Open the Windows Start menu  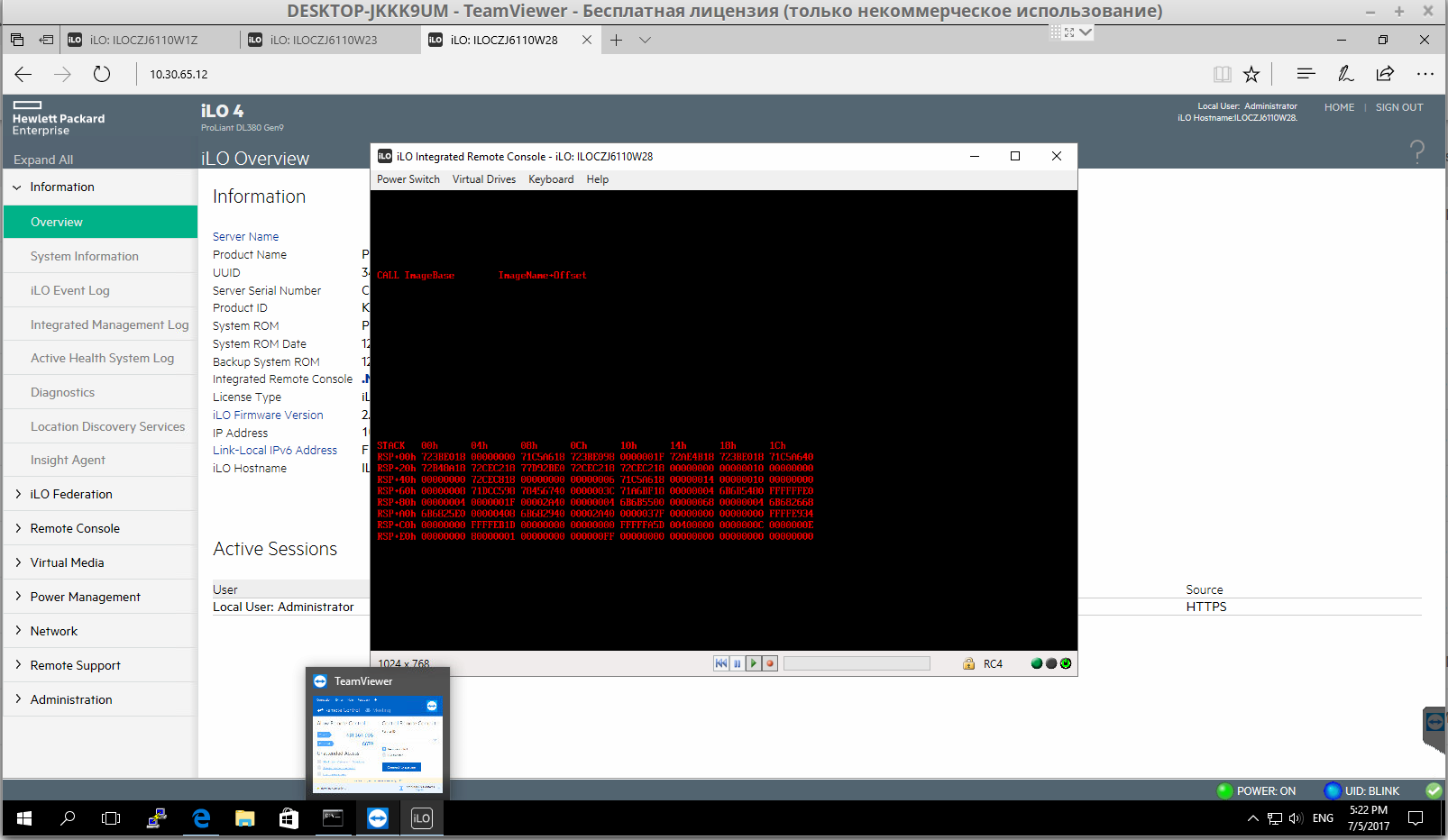(24, 818)
